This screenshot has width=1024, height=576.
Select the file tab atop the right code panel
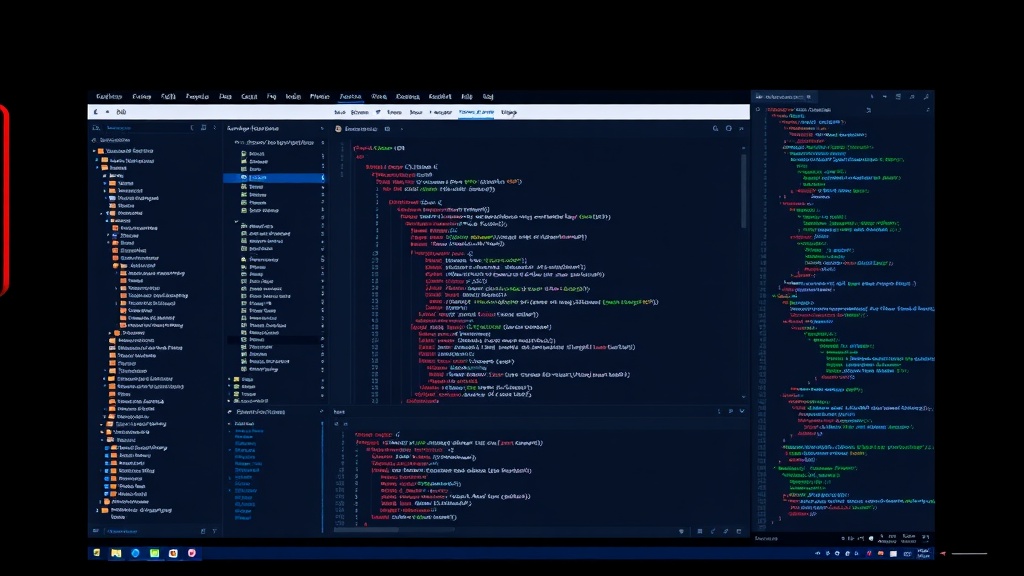(784, 97)
